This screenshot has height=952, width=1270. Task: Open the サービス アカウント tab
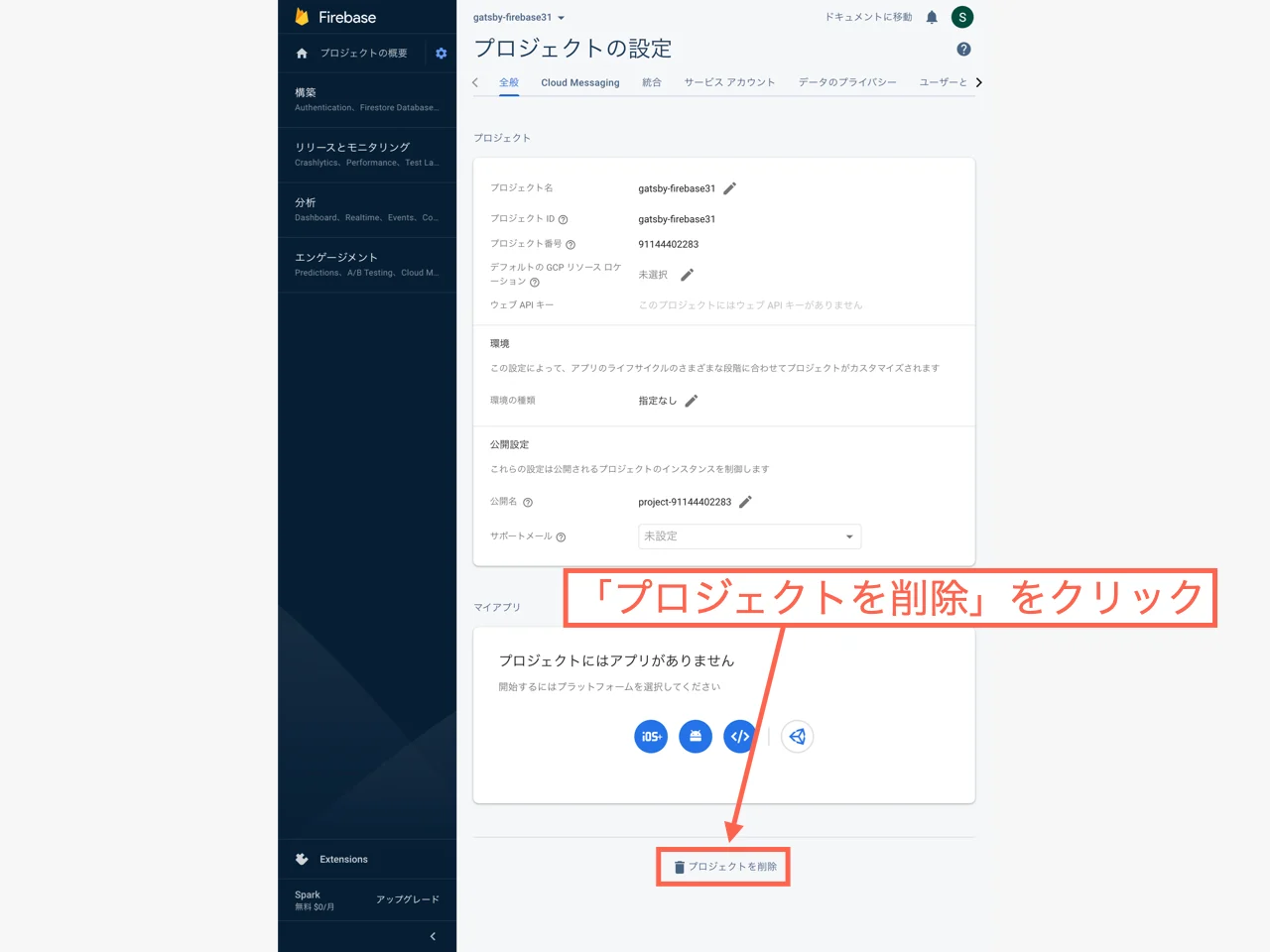(x=730, y=82)
